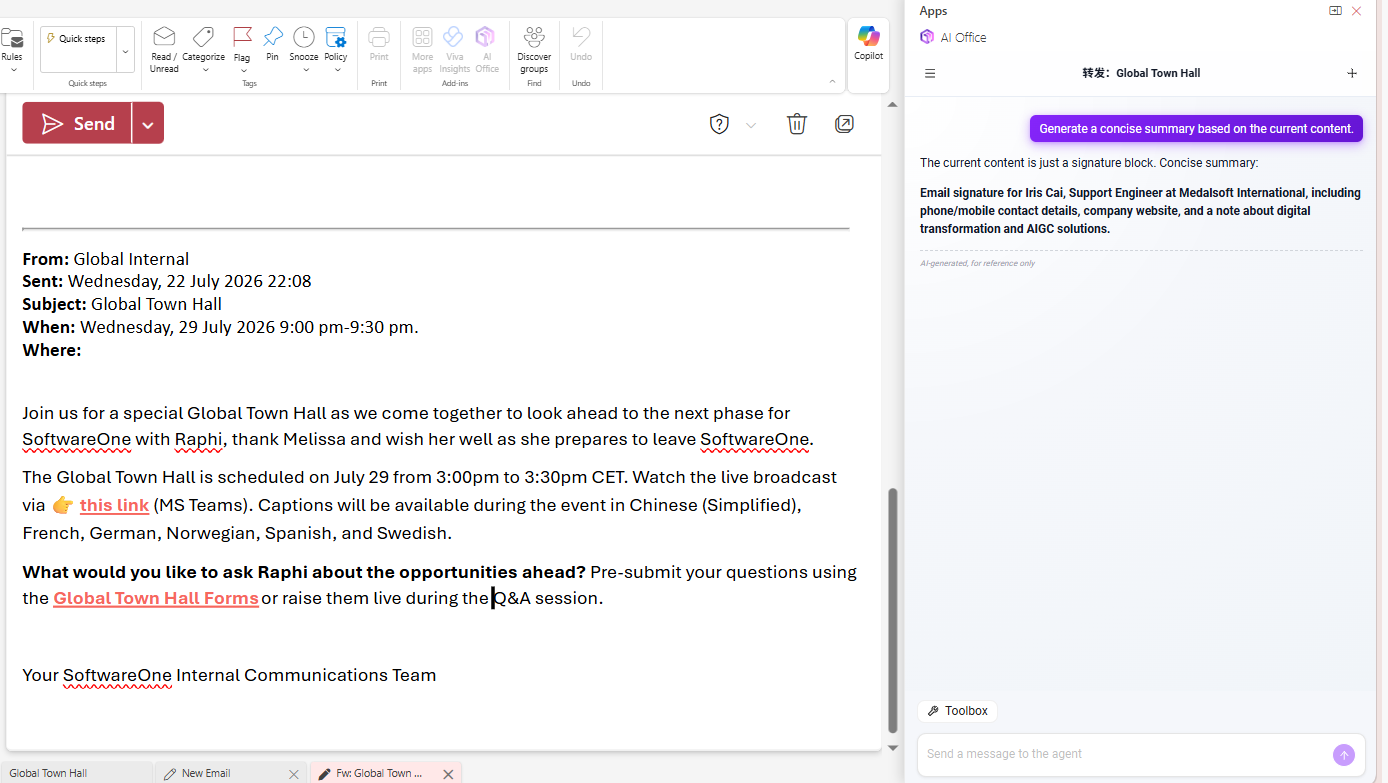
Task: Click the shield question-mark sensitivity icon
Action: coord(719,124)
